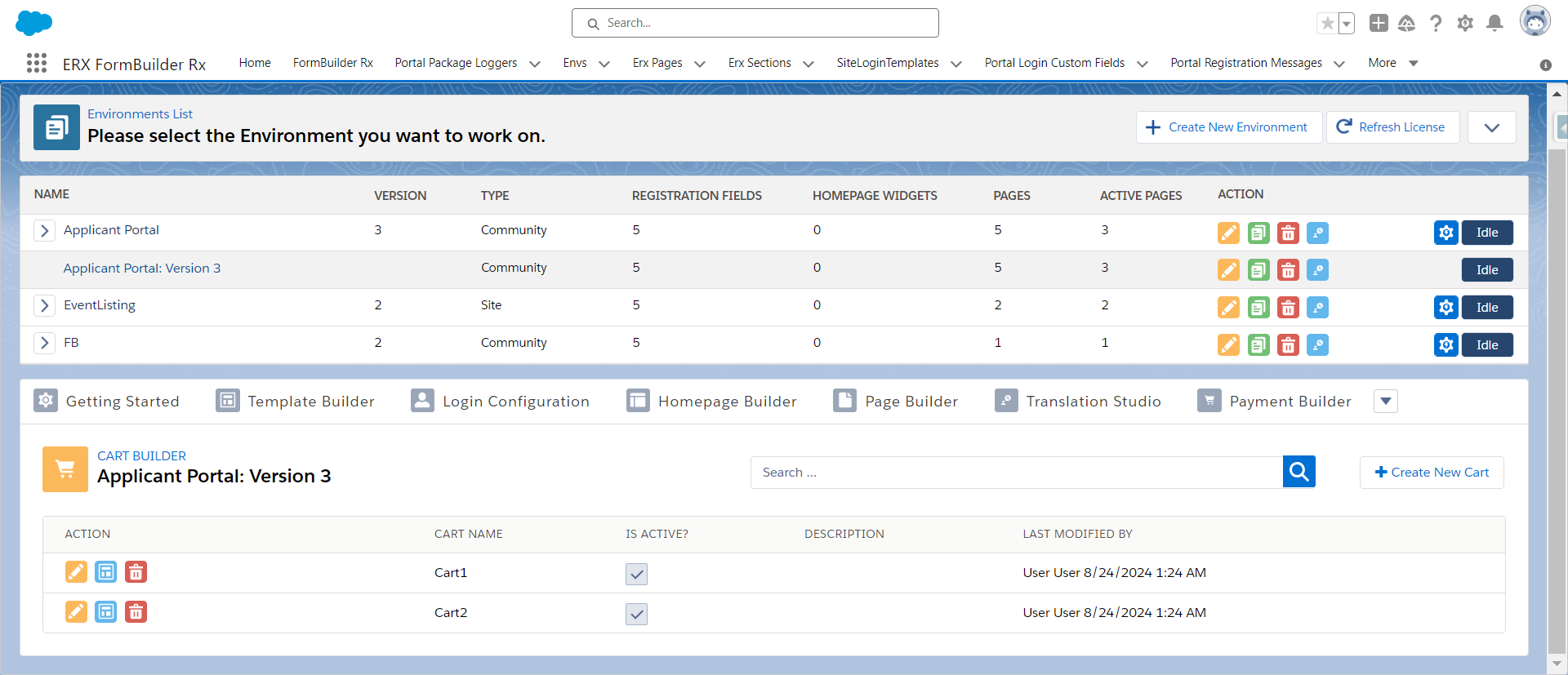The width and height of the screenshot is (1568, 675).
Task: Expand the EventListing row chevron
Action: tap(45, 306)
